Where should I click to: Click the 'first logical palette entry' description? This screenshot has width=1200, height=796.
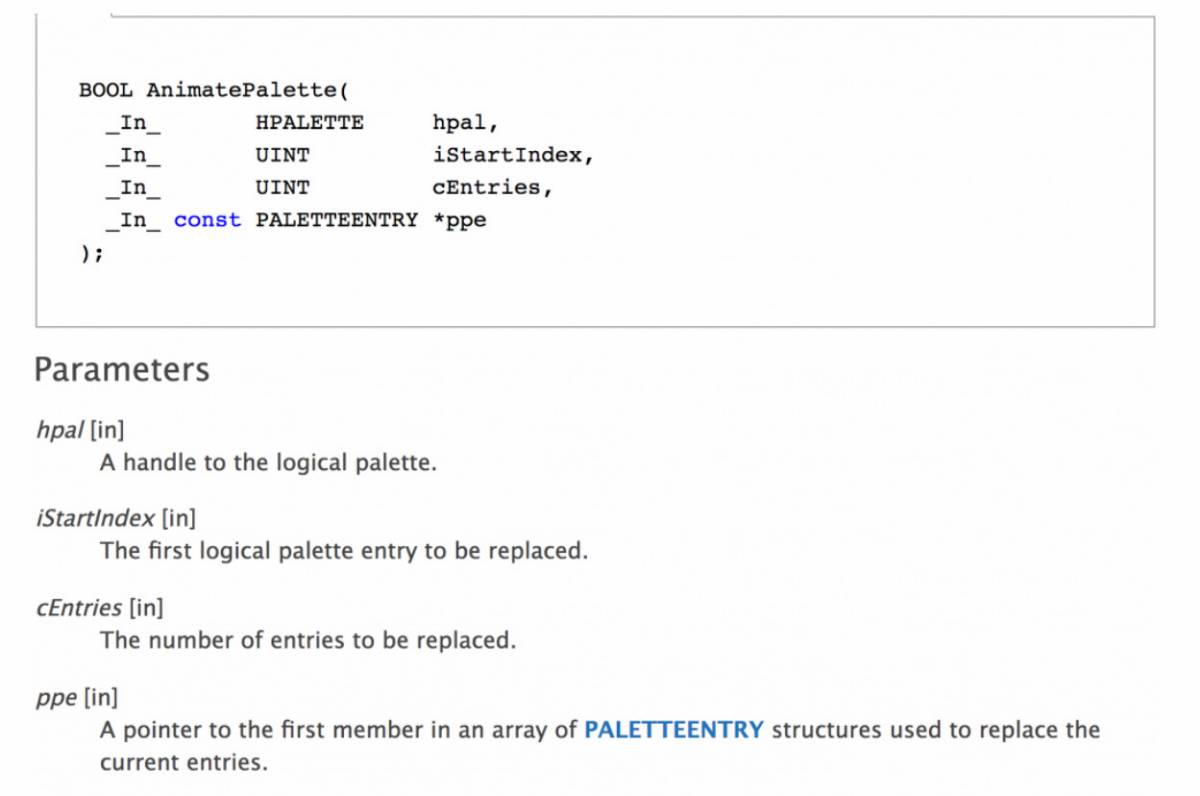pos(343,551)
